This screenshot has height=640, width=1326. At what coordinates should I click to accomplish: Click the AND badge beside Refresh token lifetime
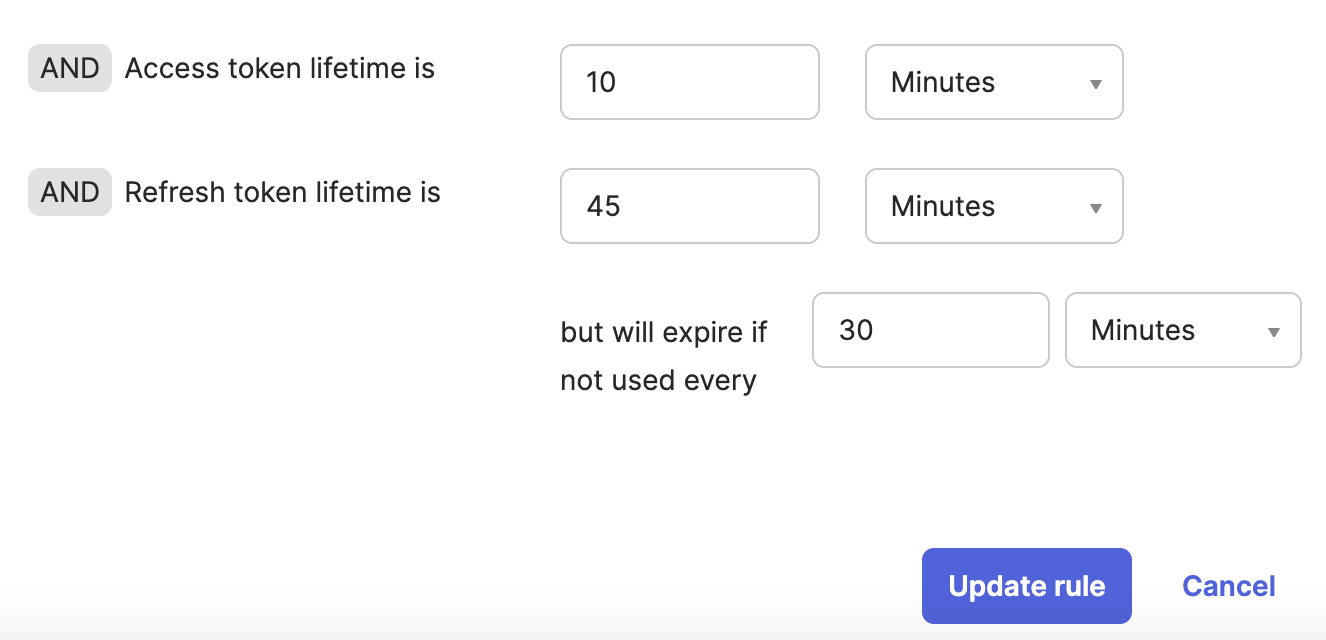coord(70,192)
